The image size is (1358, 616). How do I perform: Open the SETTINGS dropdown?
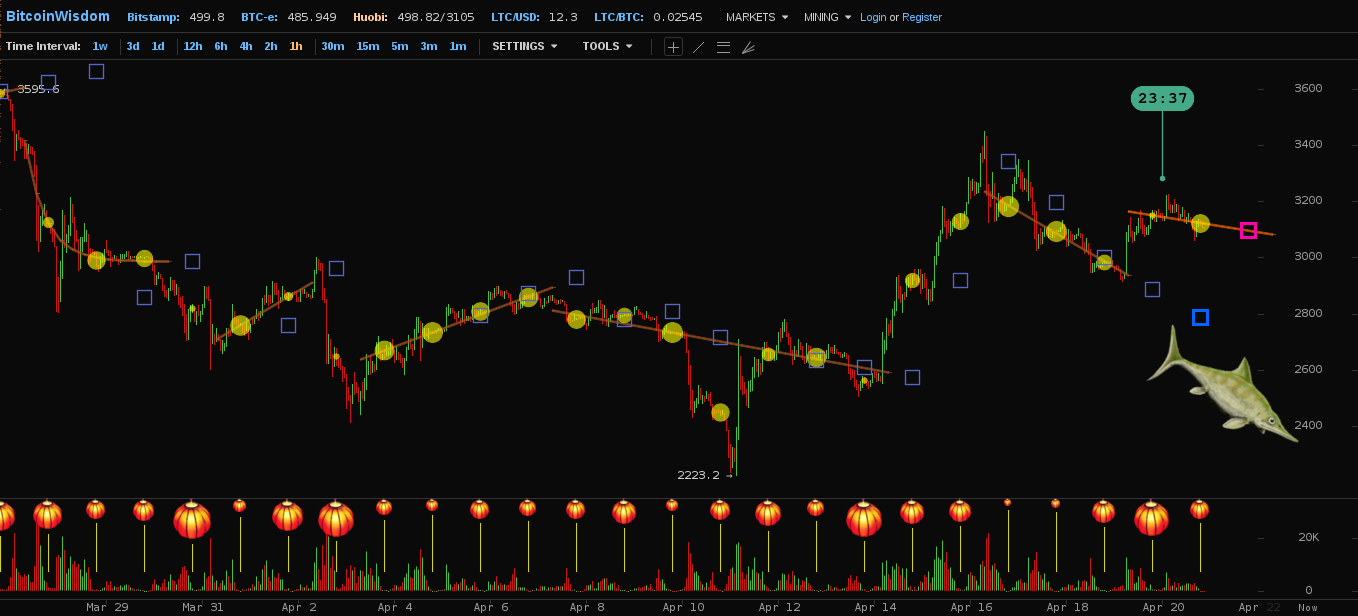click(524, 47)
